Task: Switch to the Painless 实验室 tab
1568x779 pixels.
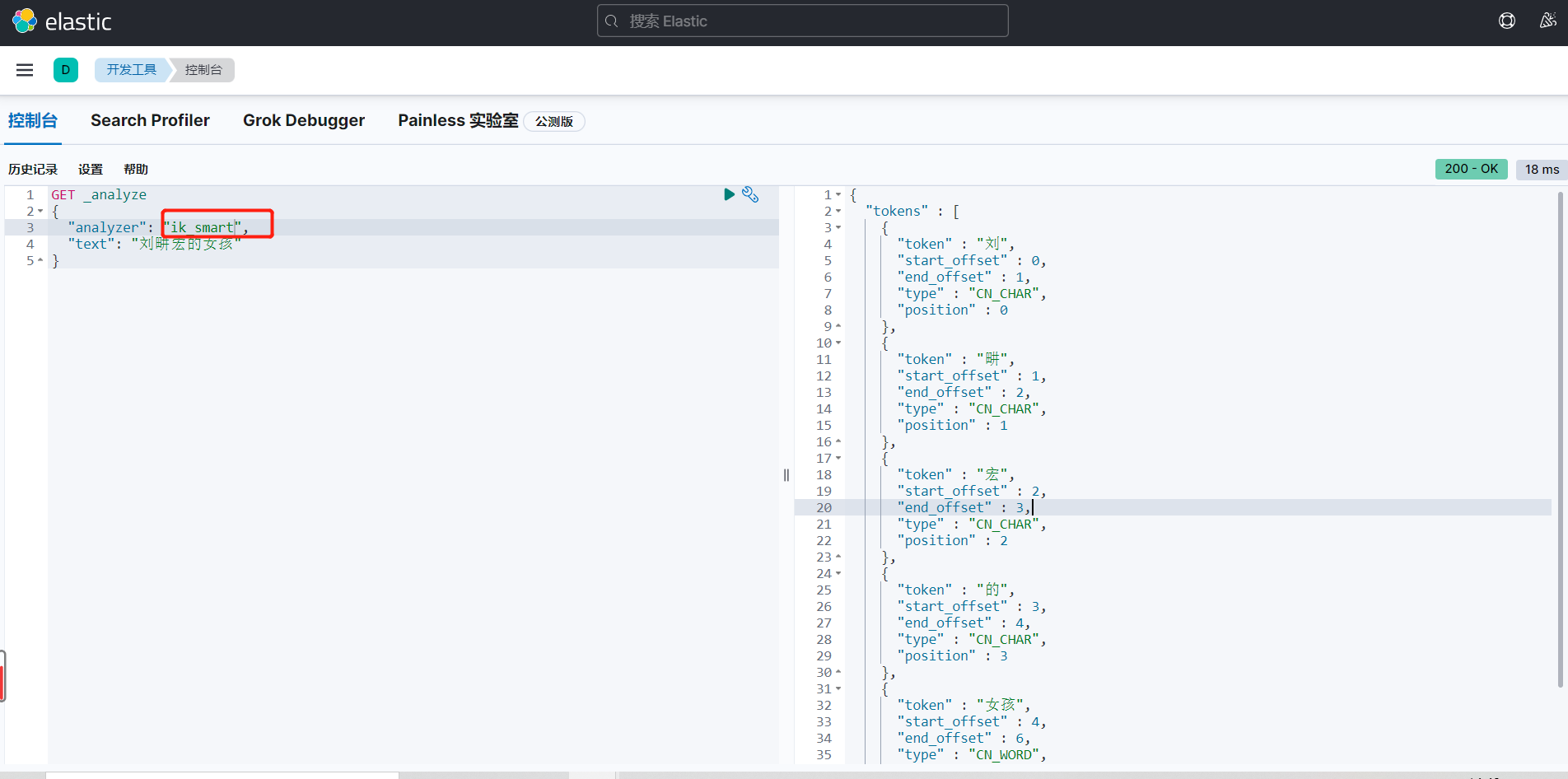Action: [x=458, y=121]
